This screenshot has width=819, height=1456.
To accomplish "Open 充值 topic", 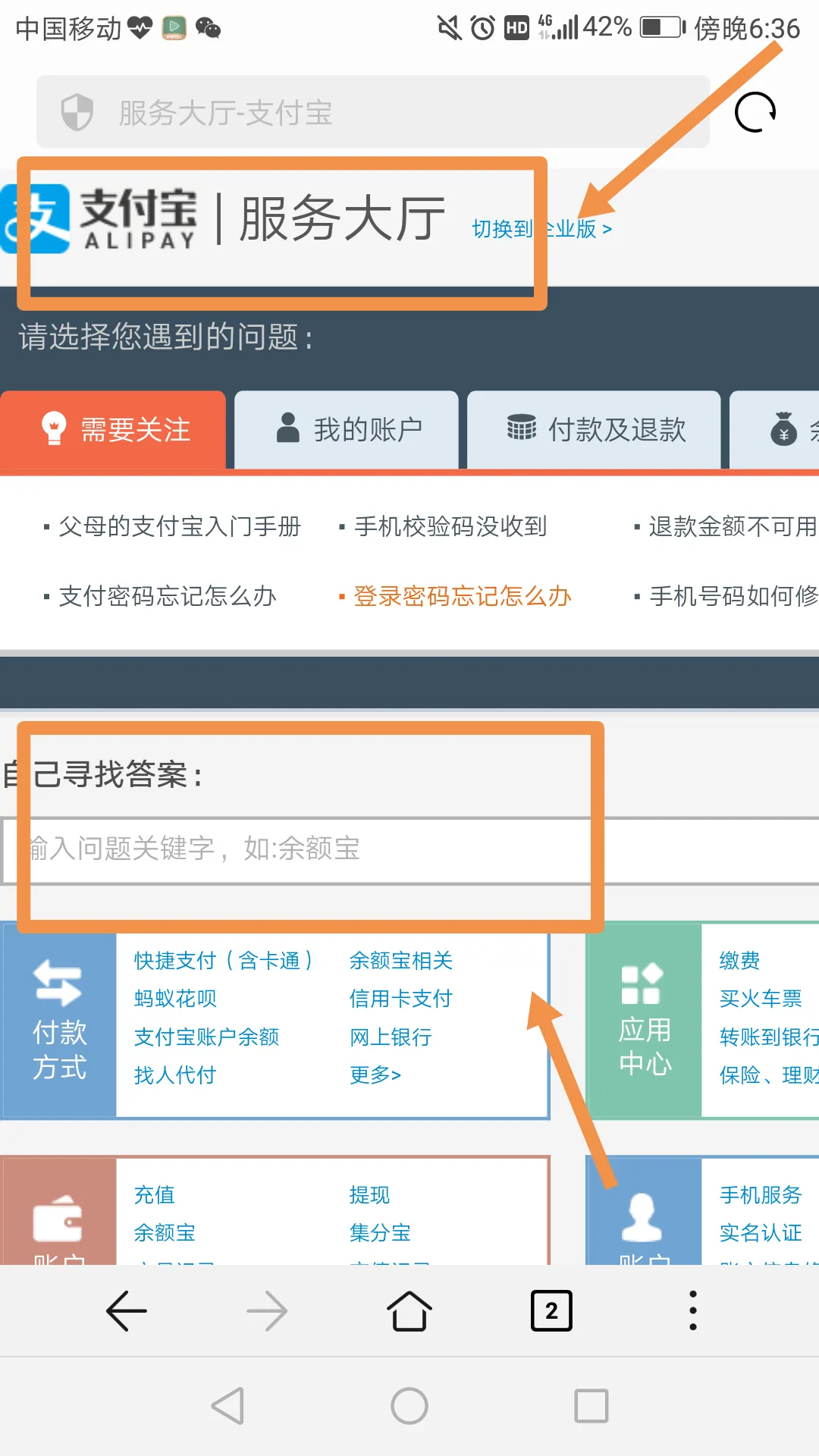I will pyautogui.click(x=155, y=1195).
